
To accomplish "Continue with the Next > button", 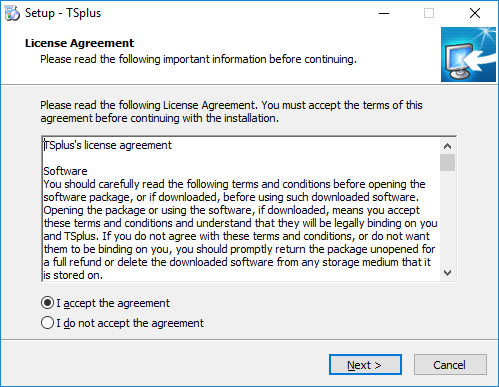I will [x=365, y=365].
